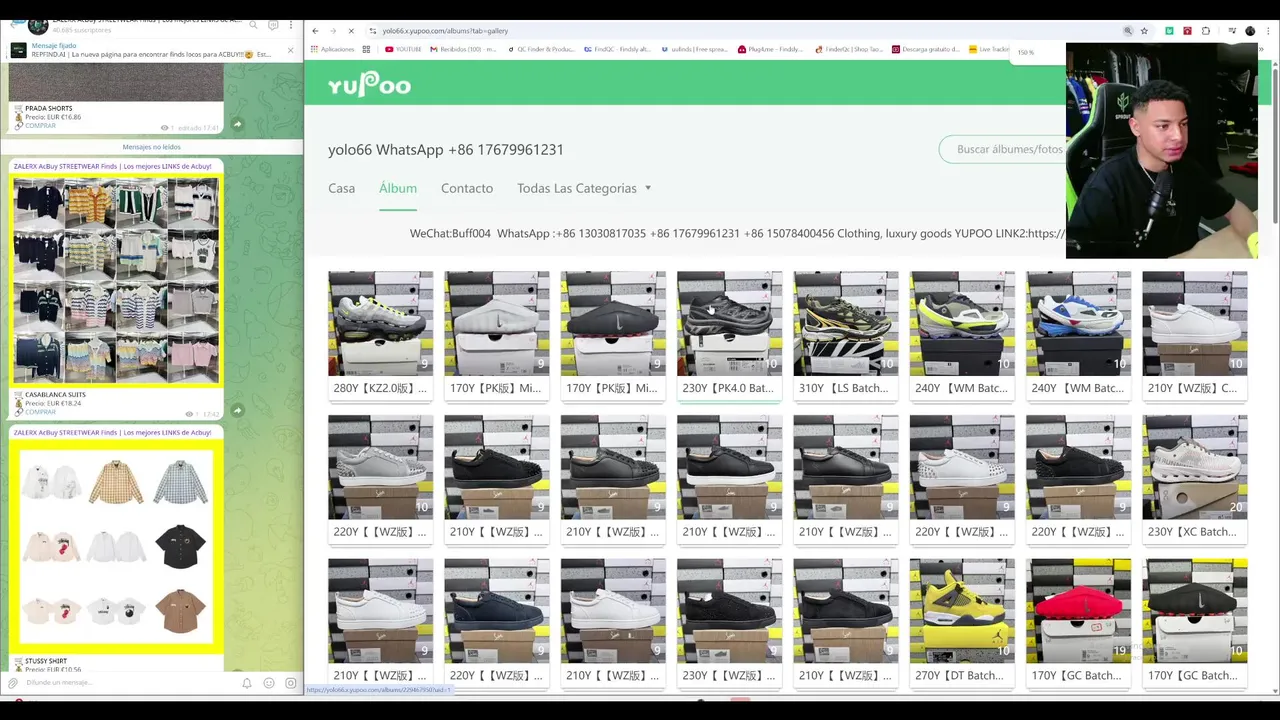Screen dimensions: 1280x720
Task: Open Casablanca suits collage image in Telegram
Action: [x=116, y=280]
